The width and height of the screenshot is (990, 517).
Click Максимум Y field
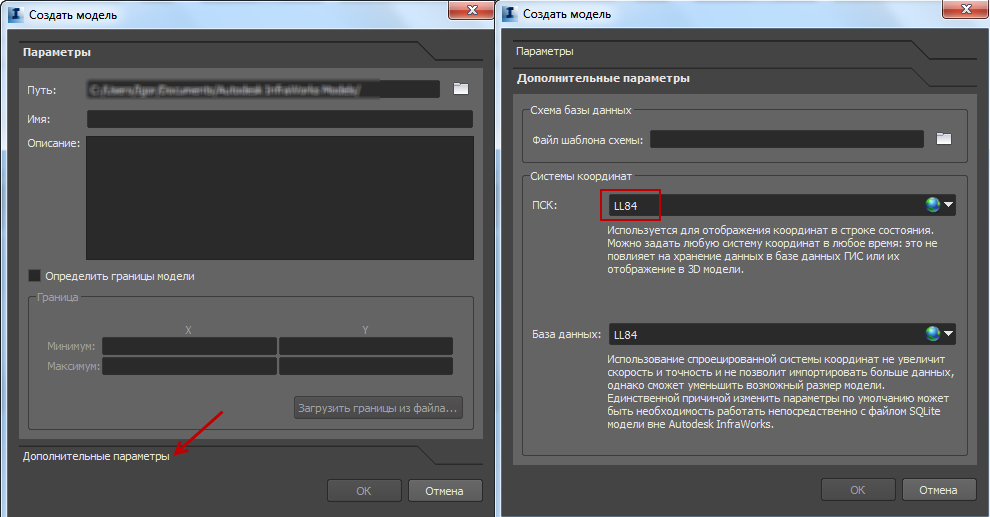[366, 366]
